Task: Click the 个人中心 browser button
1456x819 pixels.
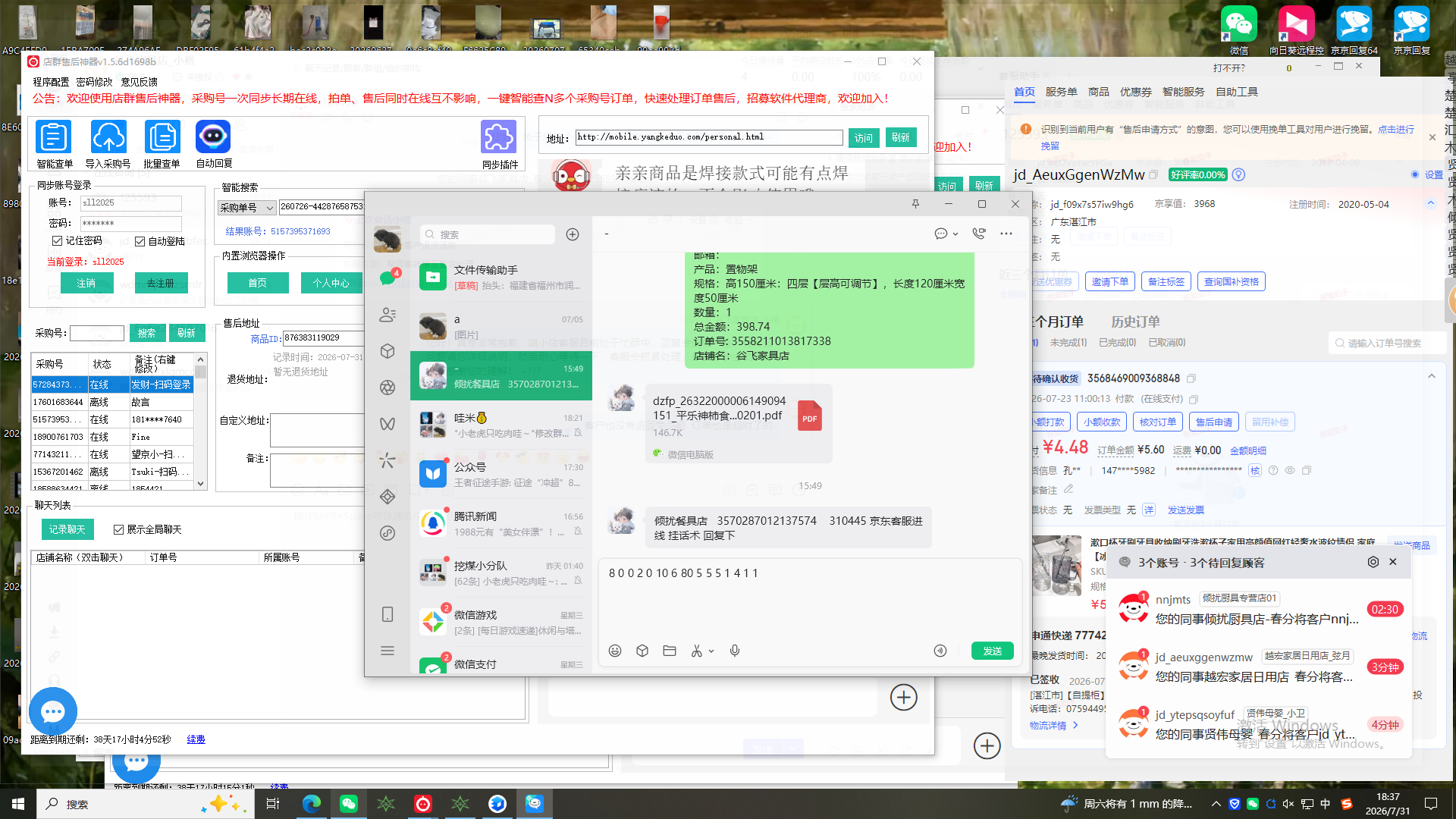Action: 331,283
